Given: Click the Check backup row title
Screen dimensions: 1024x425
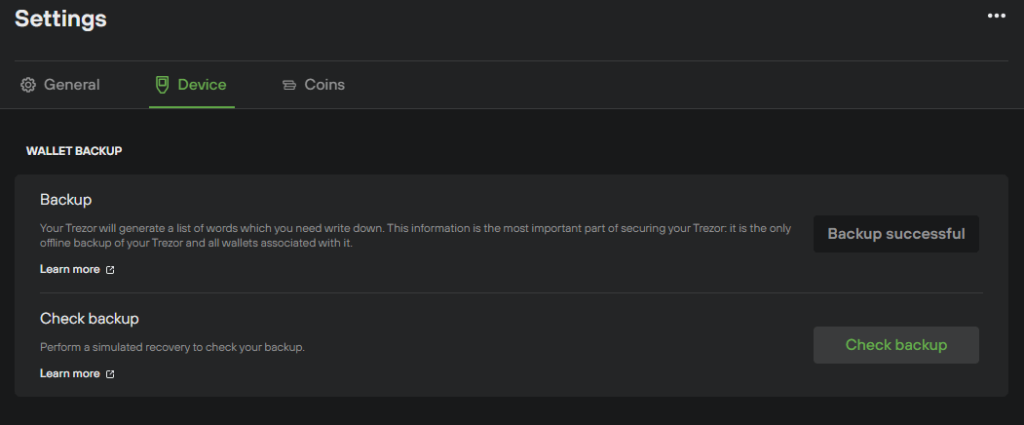Looking at the screenshot, I should point(89,319).
